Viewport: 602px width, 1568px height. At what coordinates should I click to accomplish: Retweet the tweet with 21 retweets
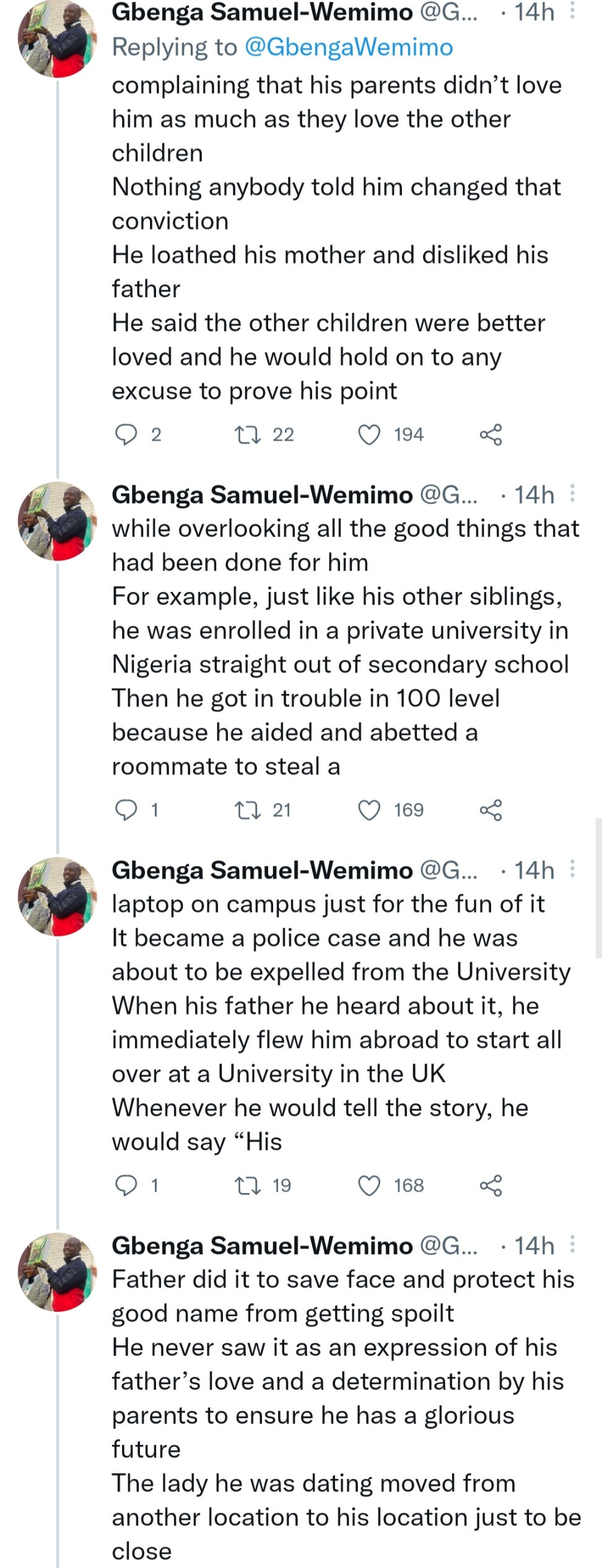248,810
